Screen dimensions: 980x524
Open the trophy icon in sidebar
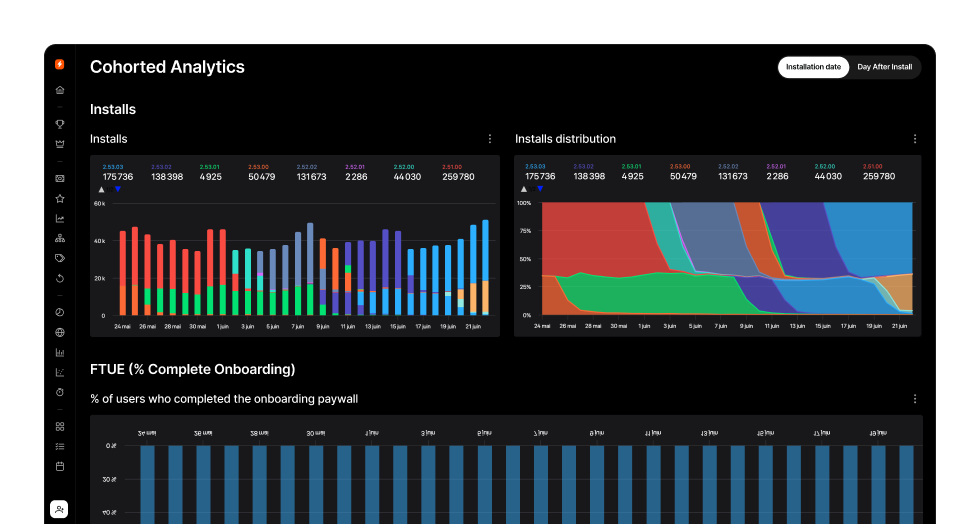tap(60, 125)
